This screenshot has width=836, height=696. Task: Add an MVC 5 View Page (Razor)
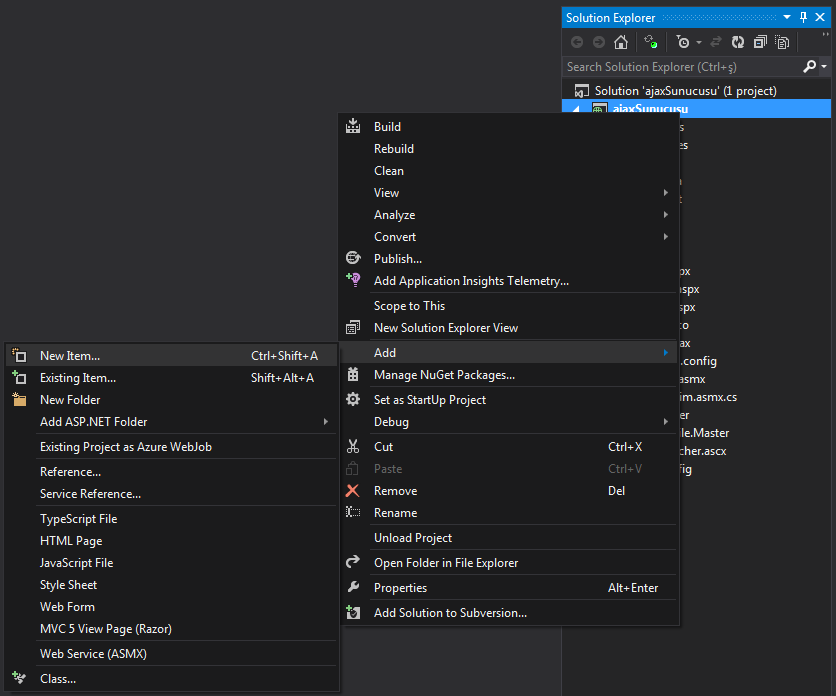point(106,628)
